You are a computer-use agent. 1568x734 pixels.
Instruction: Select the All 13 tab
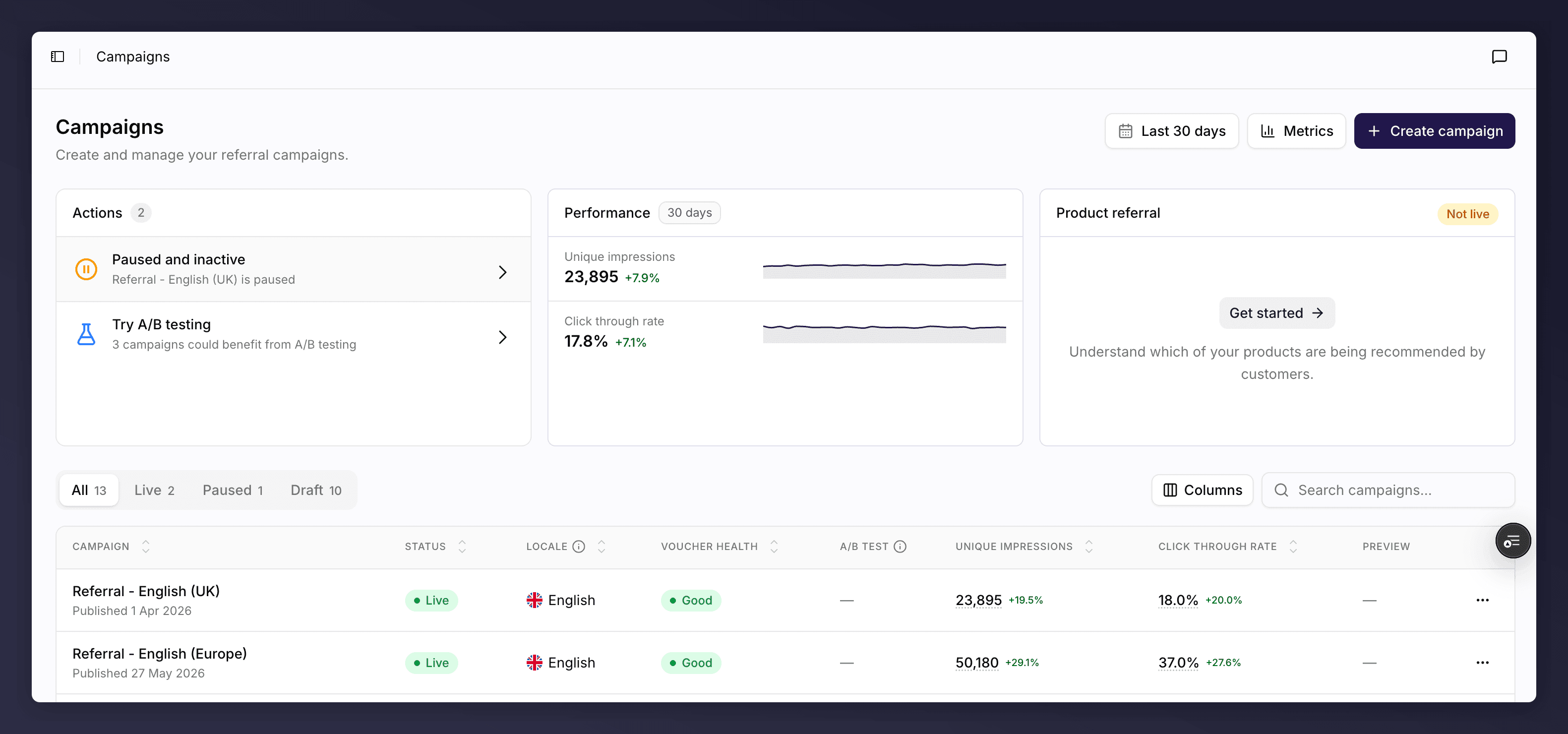coord(89,490)
